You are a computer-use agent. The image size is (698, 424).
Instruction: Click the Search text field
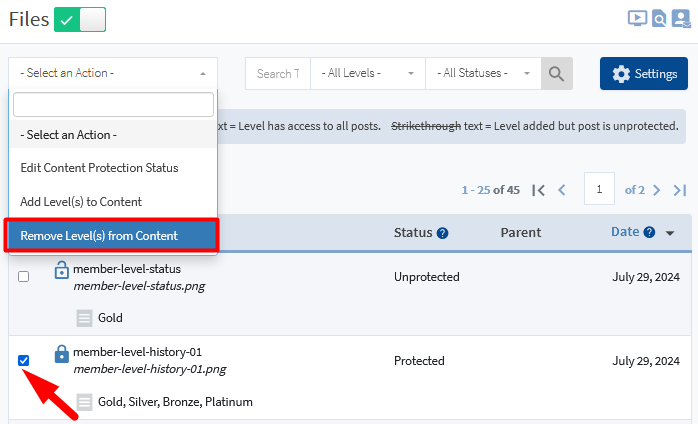tap(278, 73)
